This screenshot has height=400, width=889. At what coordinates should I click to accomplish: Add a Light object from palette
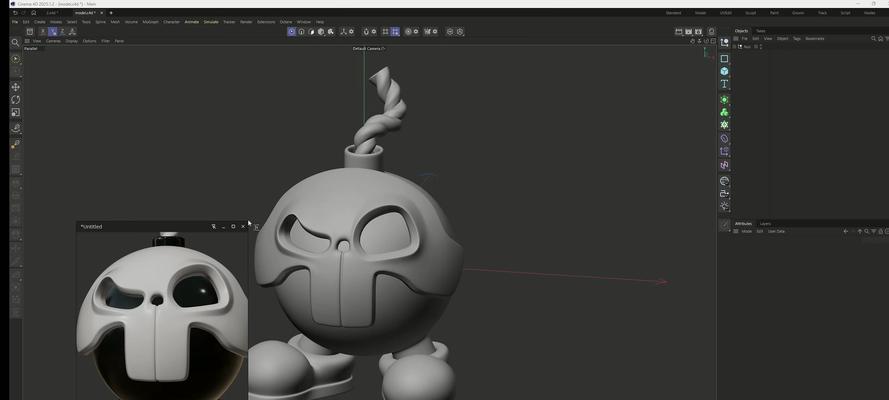(724, 207)
